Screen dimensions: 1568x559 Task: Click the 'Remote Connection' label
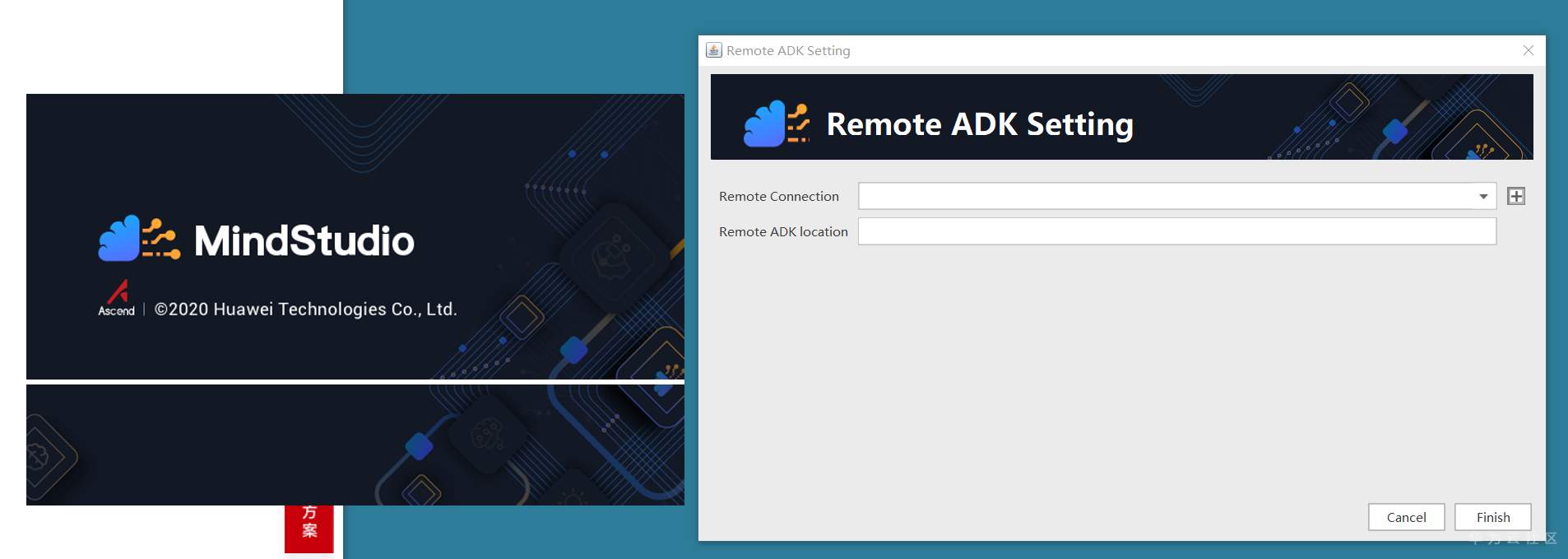778,196
